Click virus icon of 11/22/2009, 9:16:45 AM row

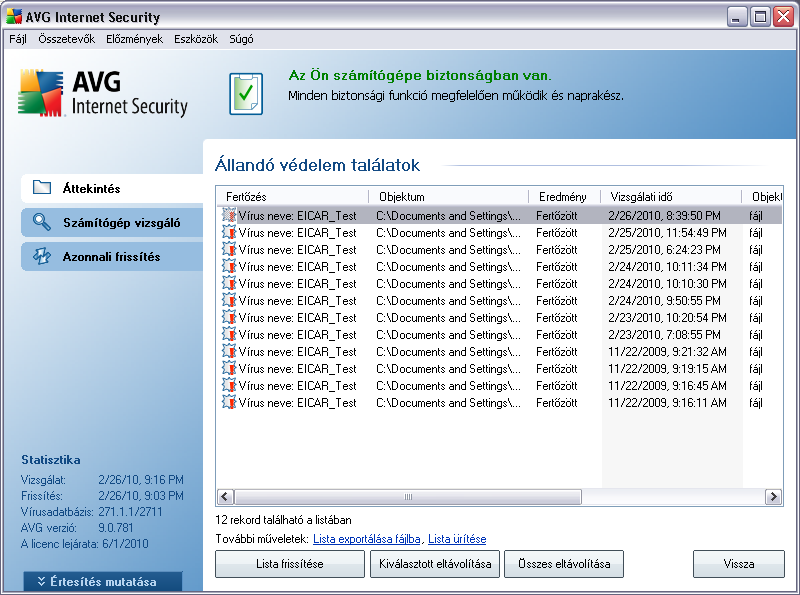point(229,386)
